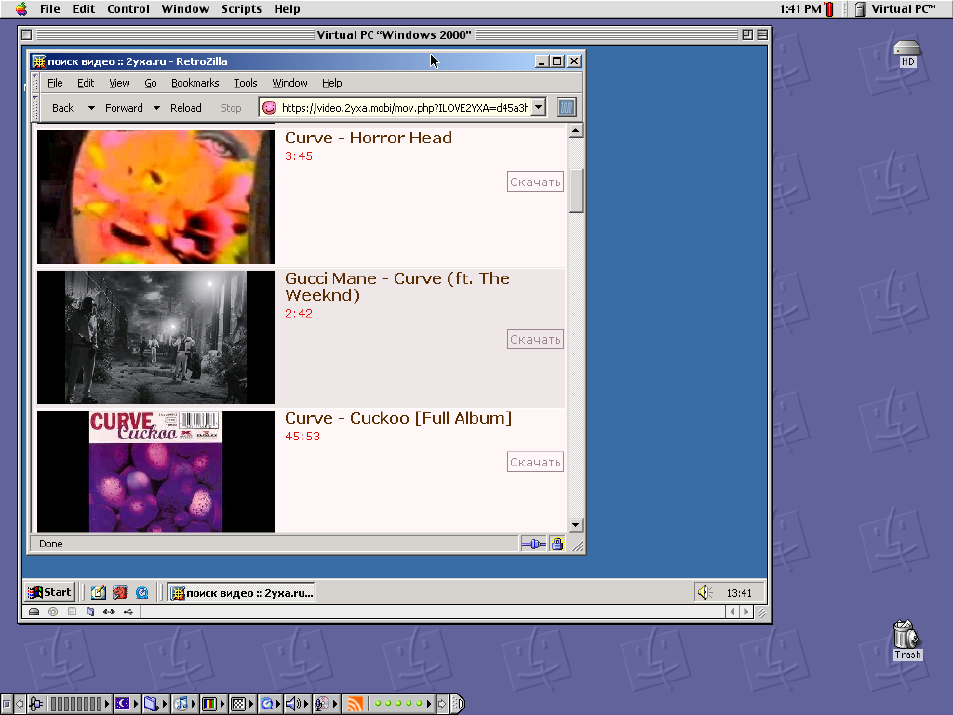953x715 pixels.
Task: Click the security padlock icon in status bar
Action: click(557, 544)
